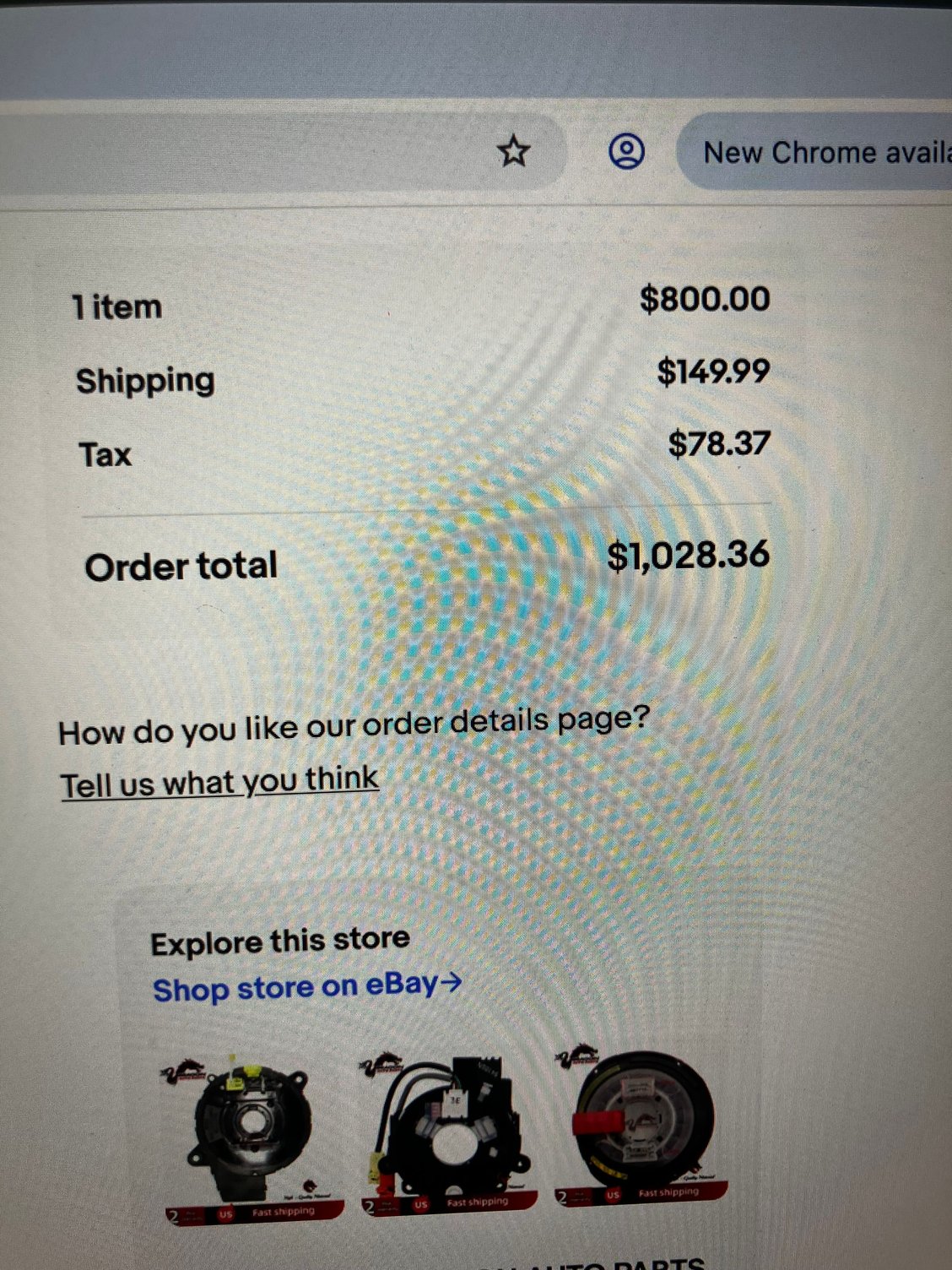This screenshot has height=1270, width=952.
Task: Click the Fast shipping badge on first product
Action: tap(284, 1212)
